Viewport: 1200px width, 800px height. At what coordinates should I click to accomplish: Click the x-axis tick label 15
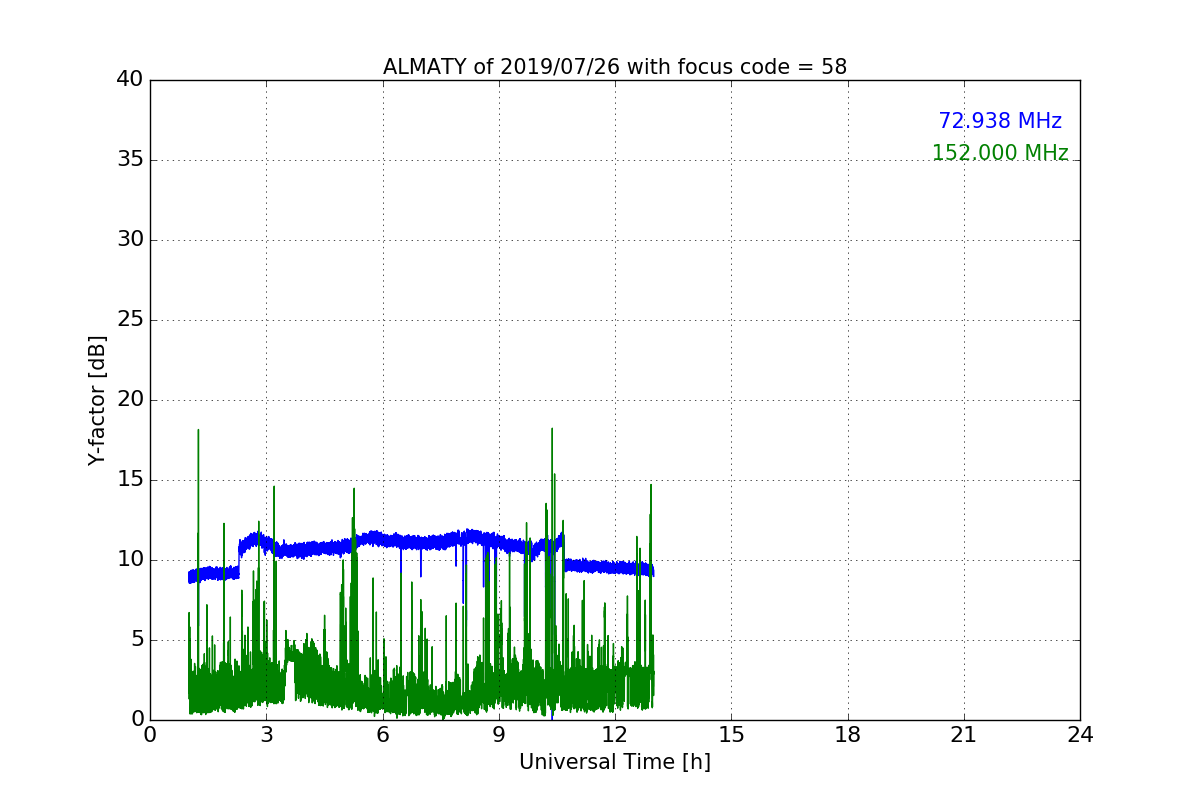[731, 734]
